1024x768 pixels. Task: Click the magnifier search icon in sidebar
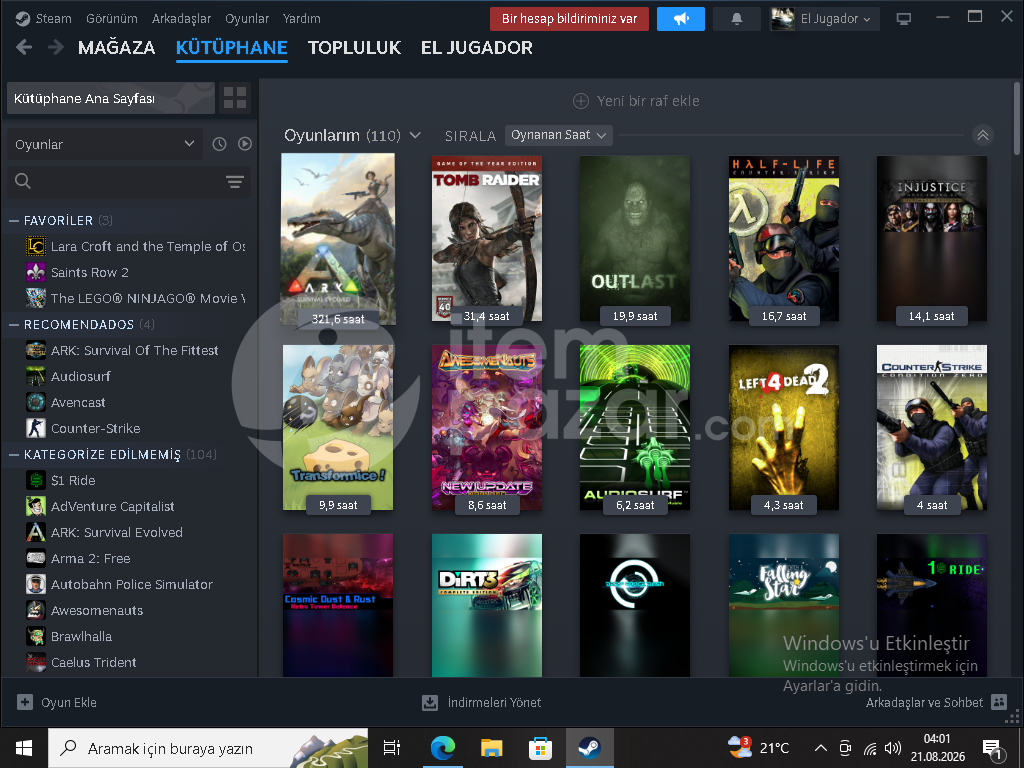click(x=23, y=181)
